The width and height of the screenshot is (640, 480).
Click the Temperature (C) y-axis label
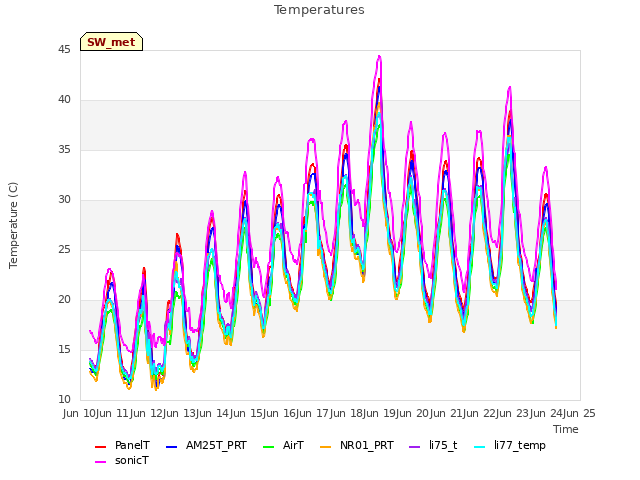pyautogui.click(x=13, y=225)
